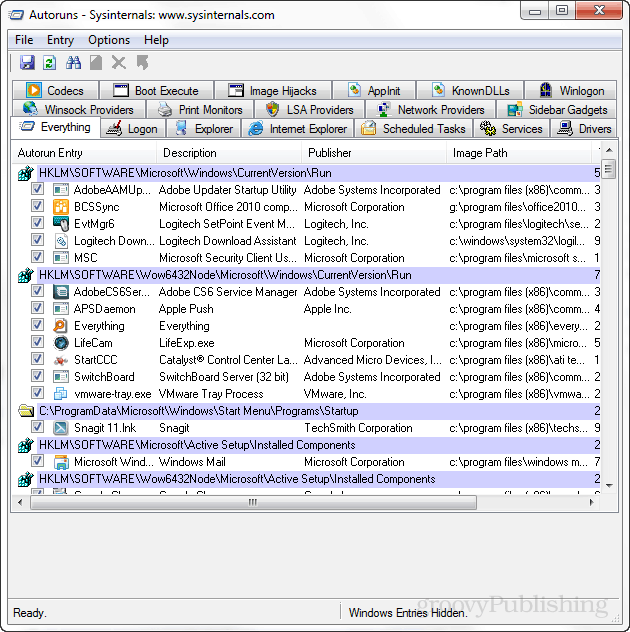630x632 pixels.
Task: Switch to the Scheduled Tasks tab
Action: [x=414, y=129]
